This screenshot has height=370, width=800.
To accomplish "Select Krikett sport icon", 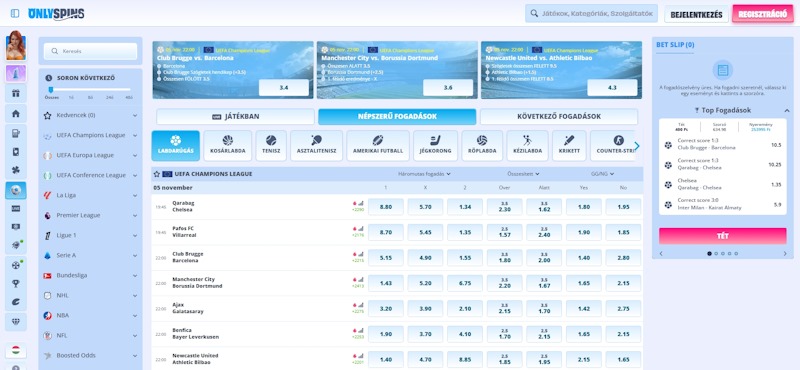I will point(569,145).
